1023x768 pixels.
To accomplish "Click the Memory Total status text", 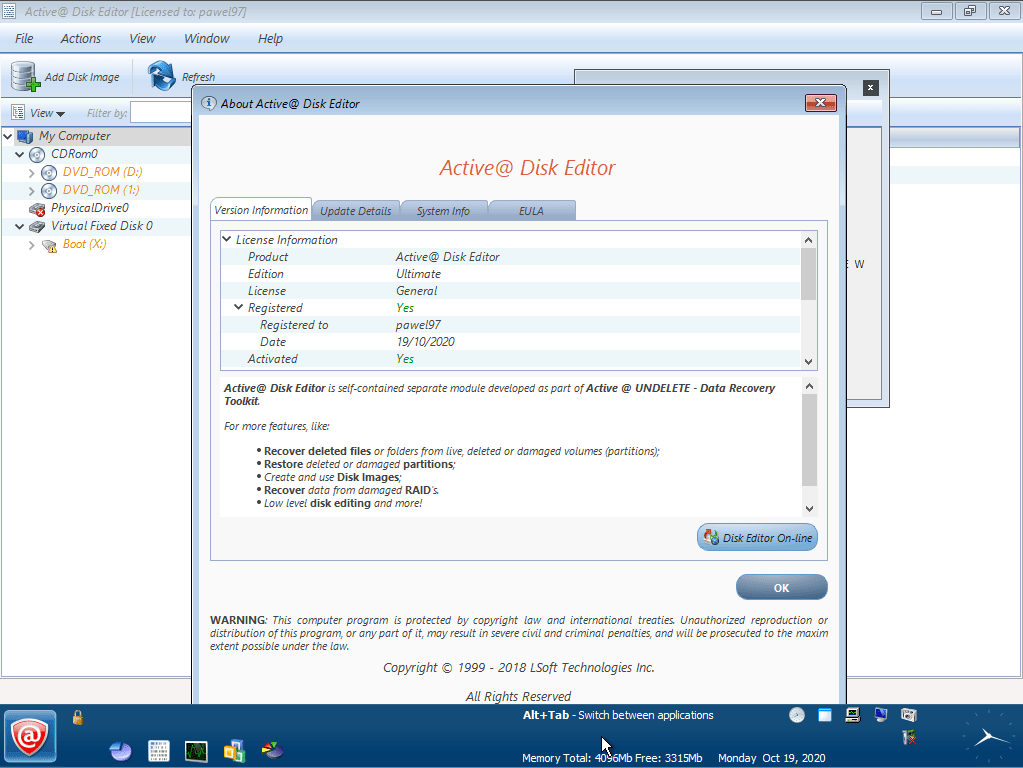I will point(612,758).
